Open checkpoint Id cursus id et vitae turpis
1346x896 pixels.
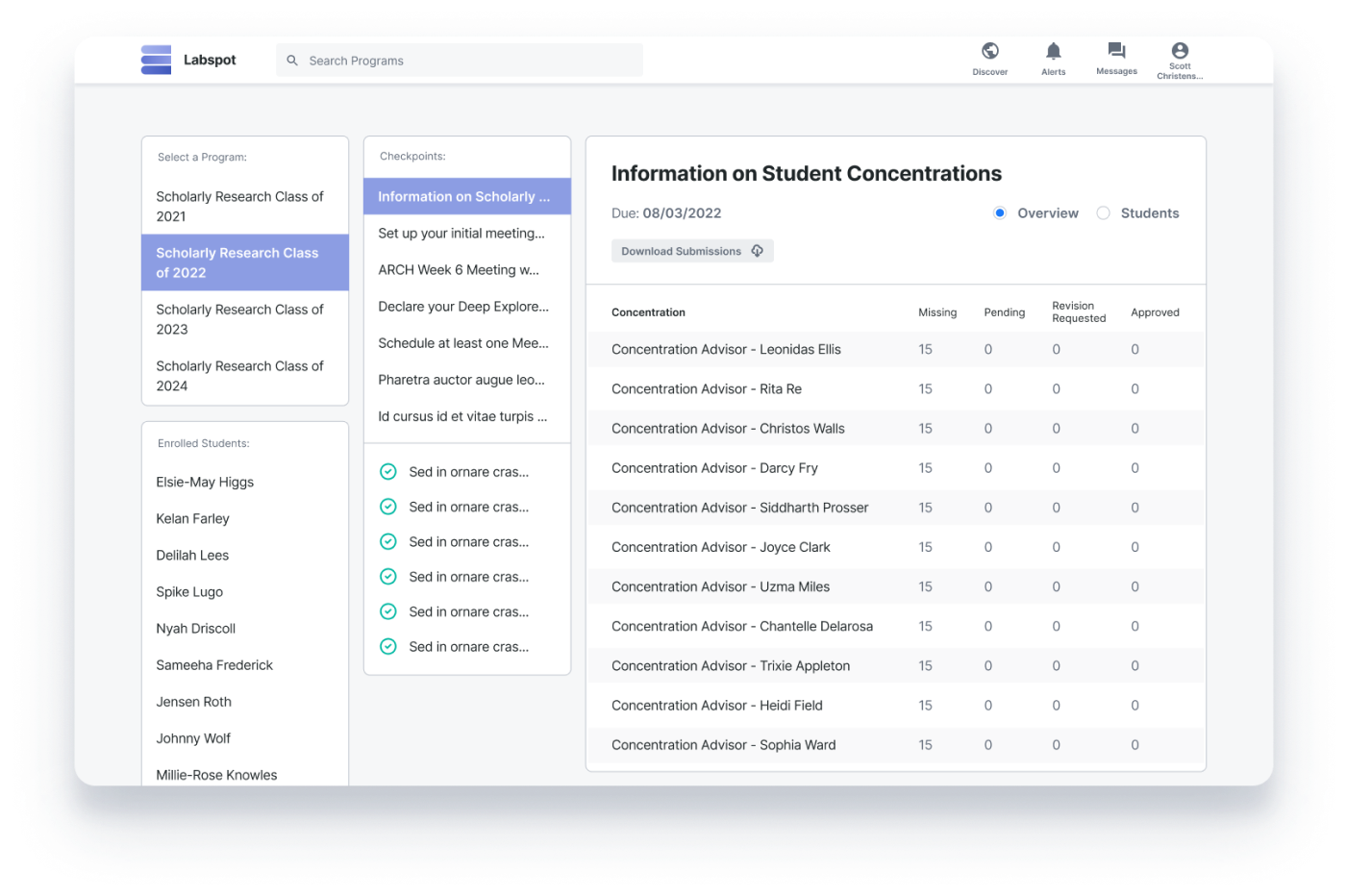point(467,415)
